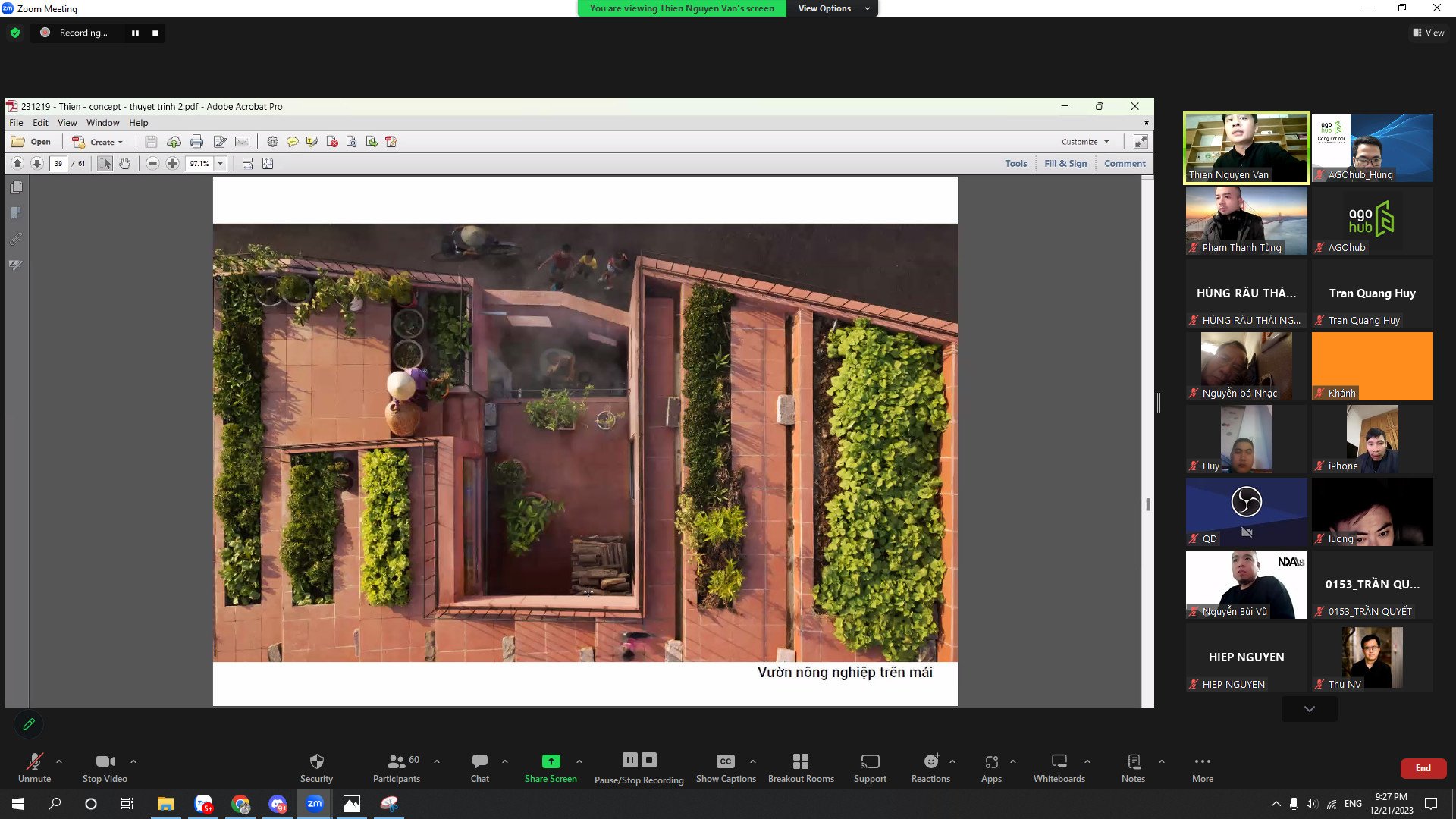Open the View layout menu
Screen dimensions: 1456x819
pos(1428,33)
